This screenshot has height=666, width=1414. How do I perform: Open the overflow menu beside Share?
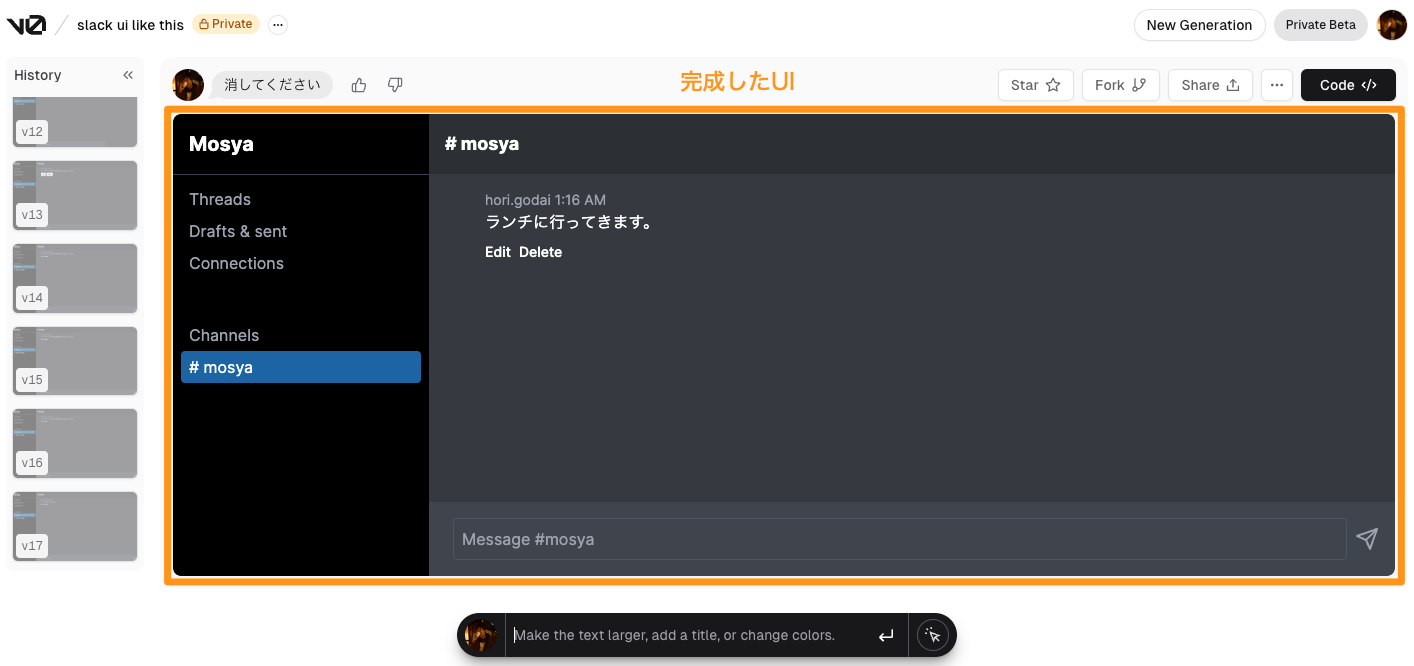[x=1276, y=85]
